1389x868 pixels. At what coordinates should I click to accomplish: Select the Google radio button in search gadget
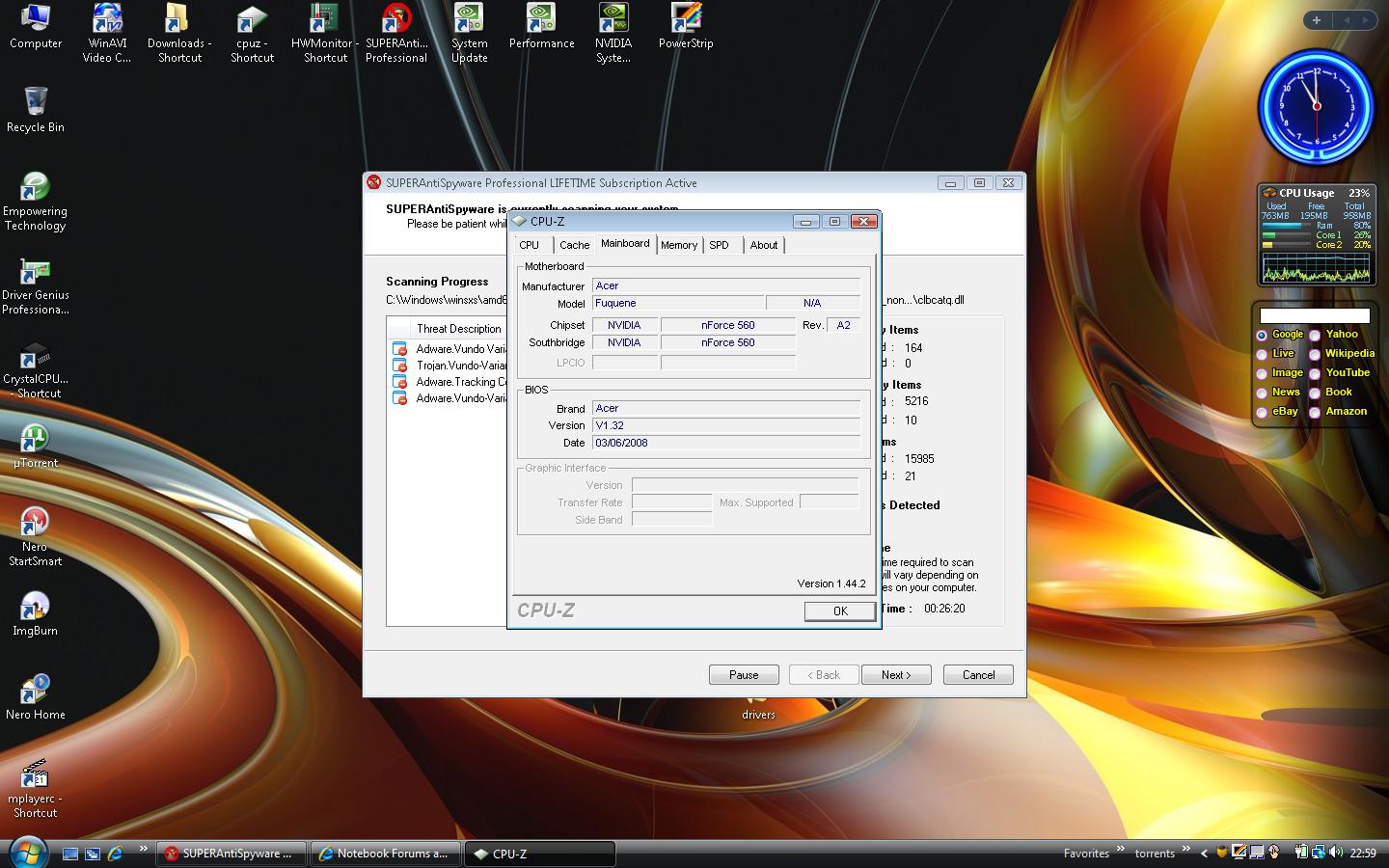[1262, 335]
